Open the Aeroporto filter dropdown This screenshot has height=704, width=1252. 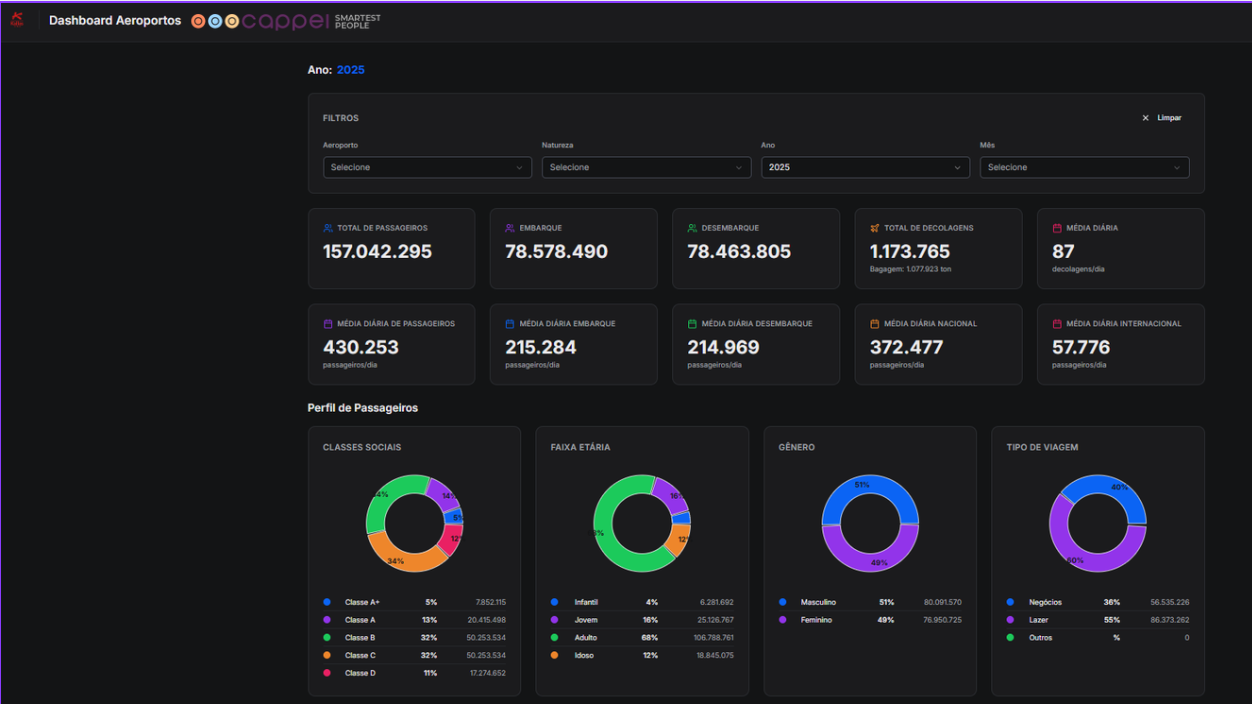click(x=427, y=168)
